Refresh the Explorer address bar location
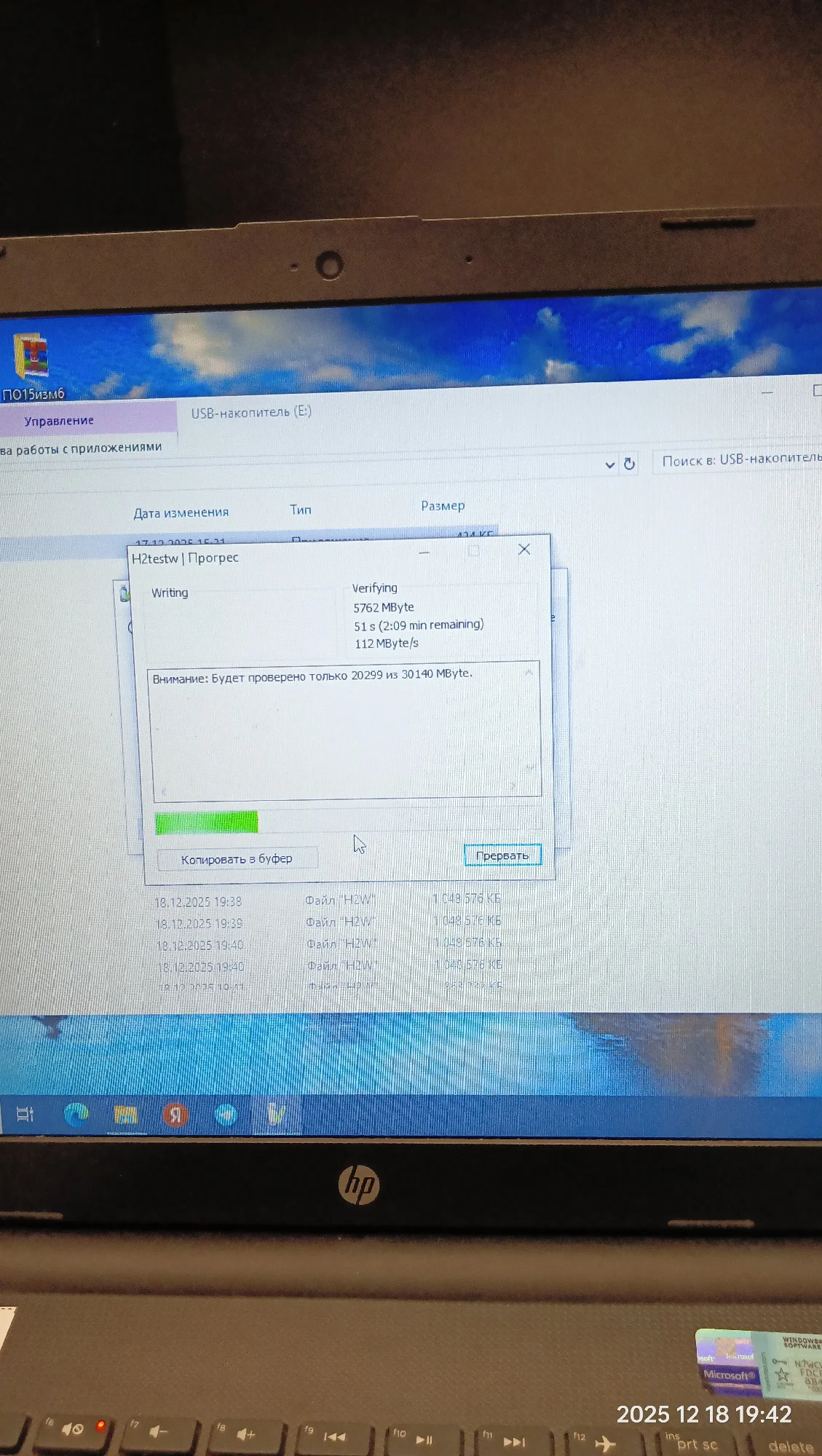Screen dimensions: 822x1456 (x=630, y=464)
